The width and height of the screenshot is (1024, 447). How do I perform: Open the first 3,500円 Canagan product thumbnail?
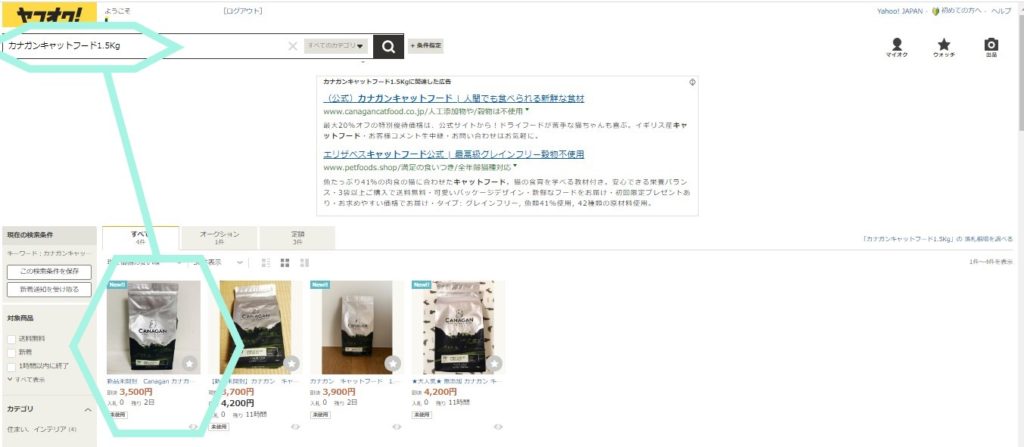(153, 327)
